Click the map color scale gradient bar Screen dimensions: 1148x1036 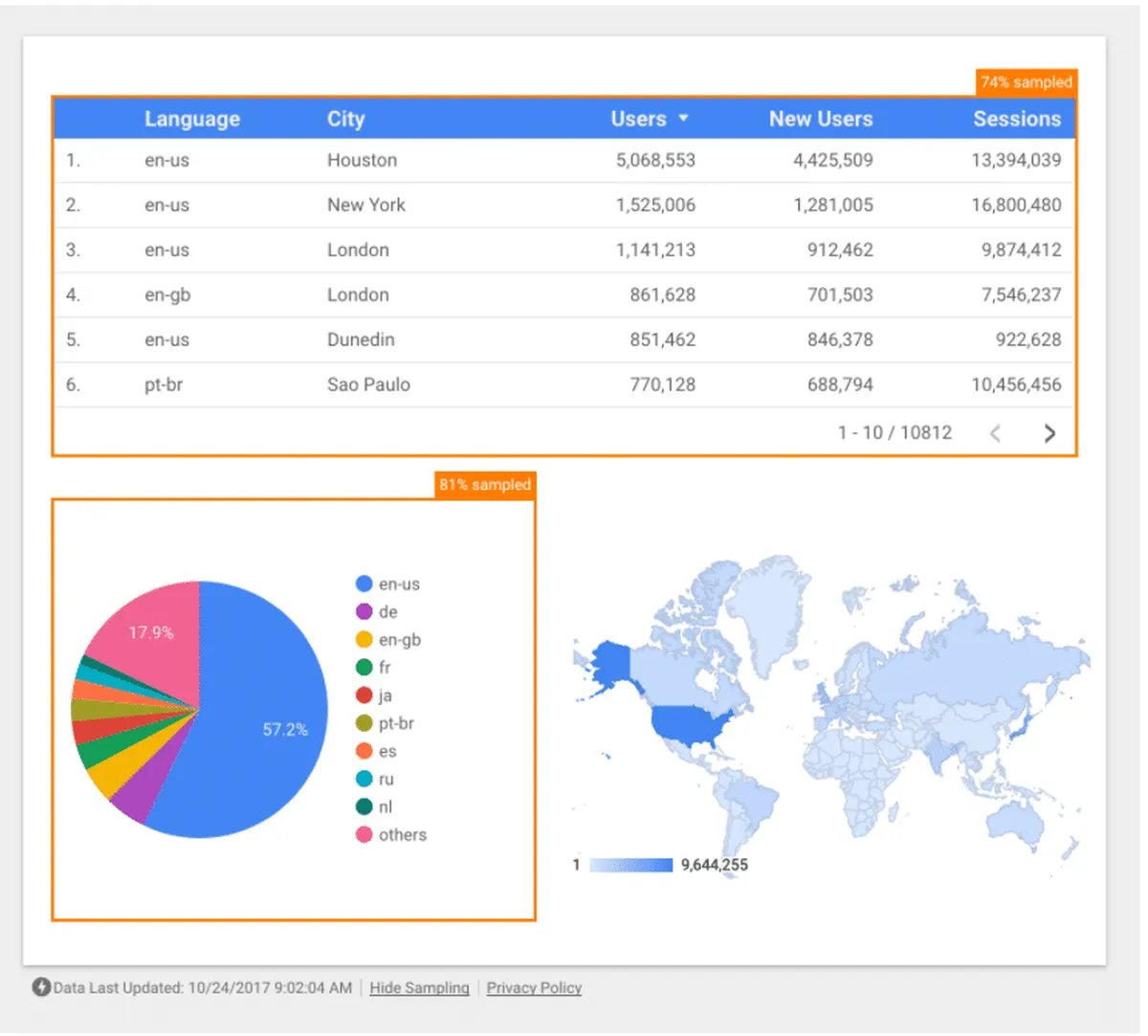click(631, 865)
